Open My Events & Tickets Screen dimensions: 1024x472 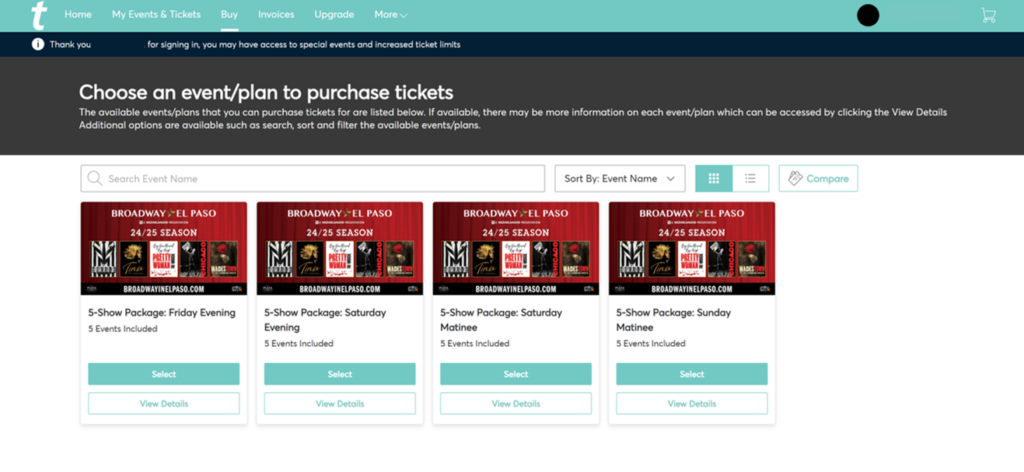click(156, 15)
